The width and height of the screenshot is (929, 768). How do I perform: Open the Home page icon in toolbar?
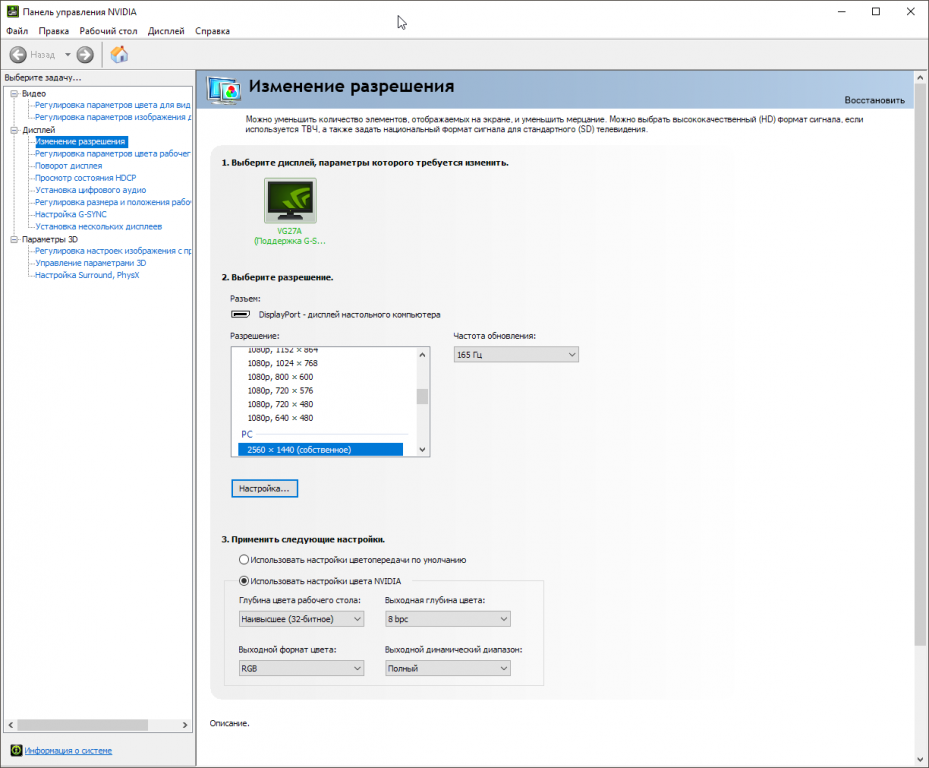119,55
